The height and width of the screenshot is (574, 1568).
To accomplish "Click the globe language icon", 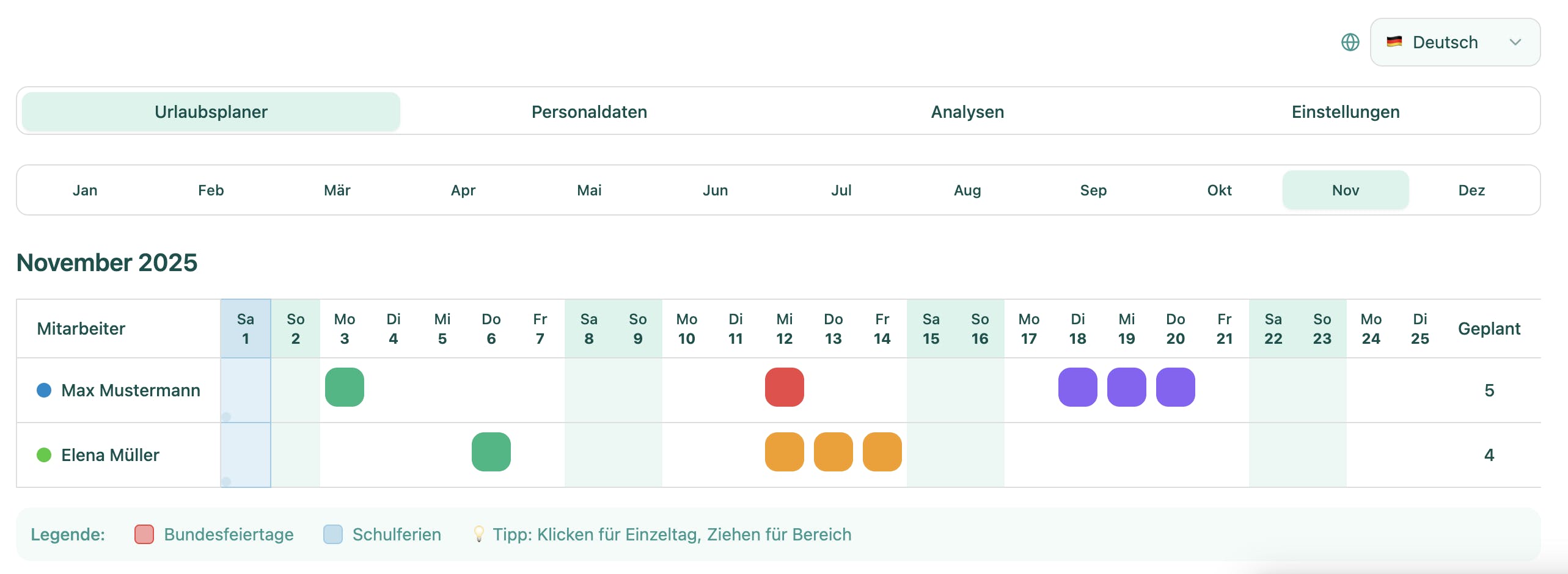I will (x=1350, y=42).
